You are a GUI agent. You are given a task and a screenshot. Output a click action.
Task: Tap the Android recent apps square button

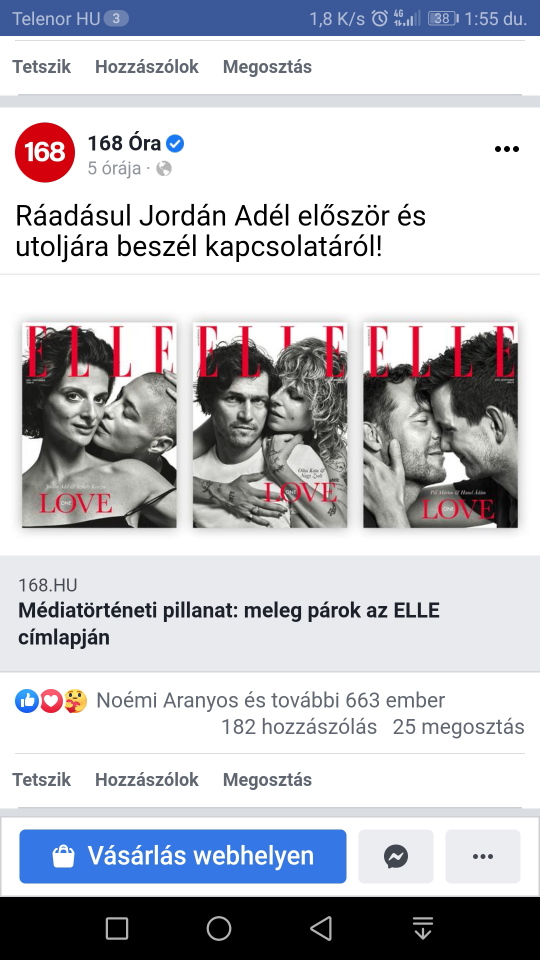(x=116, y=928)
